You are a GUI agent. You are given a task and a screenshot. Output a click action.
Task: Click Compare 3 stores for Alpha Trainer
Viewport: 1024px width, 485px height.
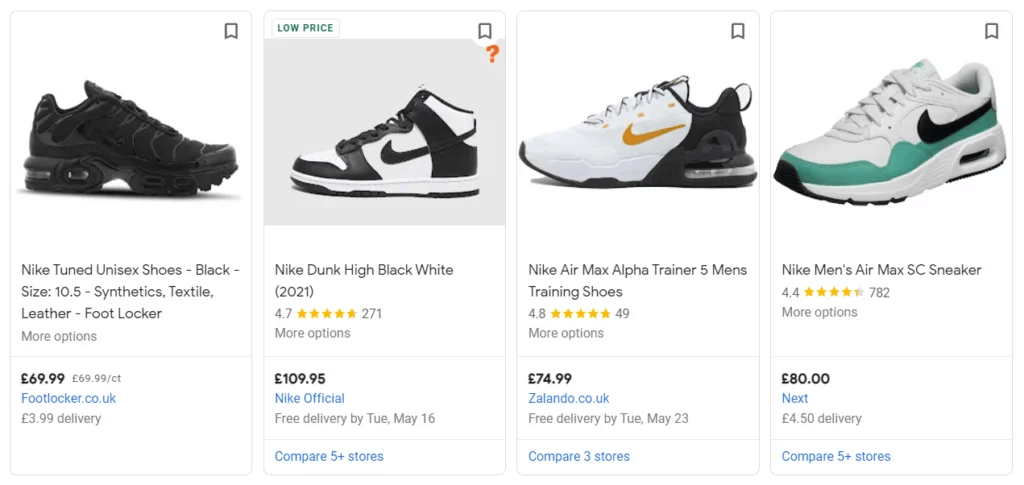(579, 456)
